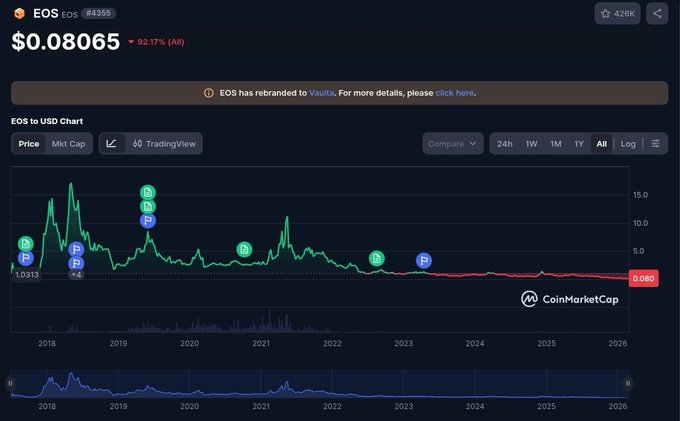Viewport: 680px width, 421px height.
Task: Select the 24h time range
Action: click(505, 144)
